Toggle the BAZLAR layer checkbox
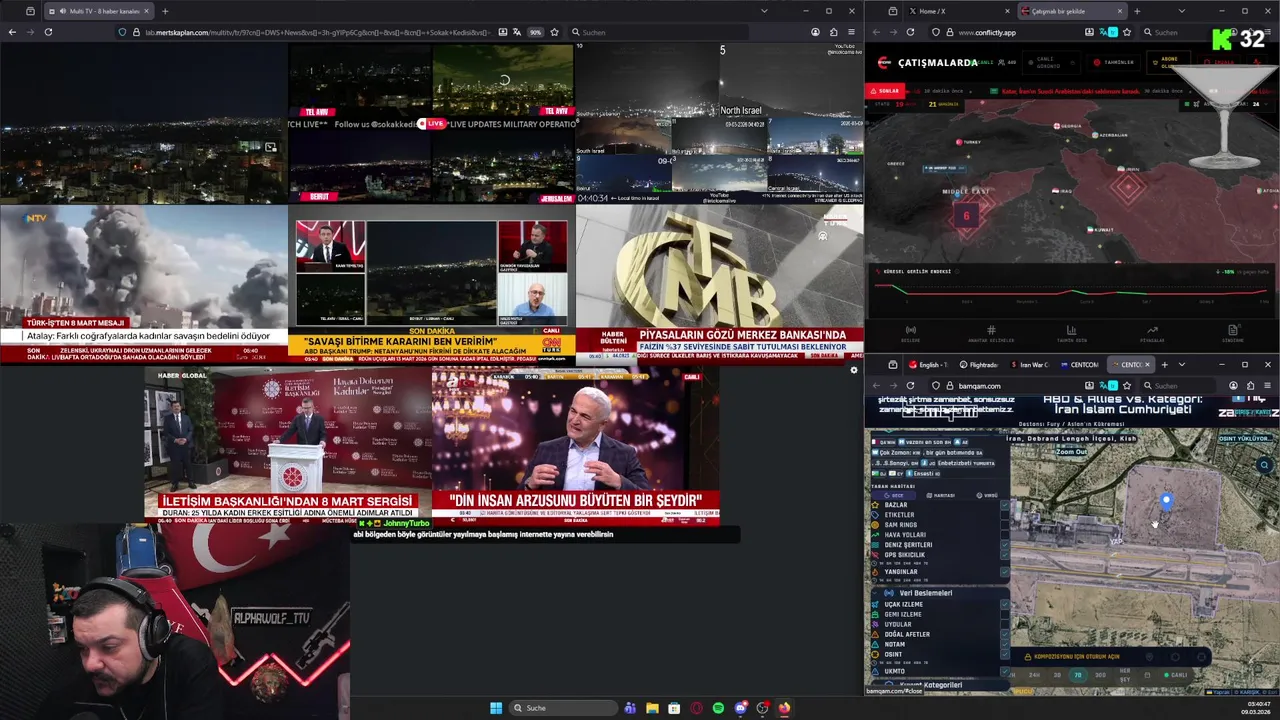 (1004, 505)
